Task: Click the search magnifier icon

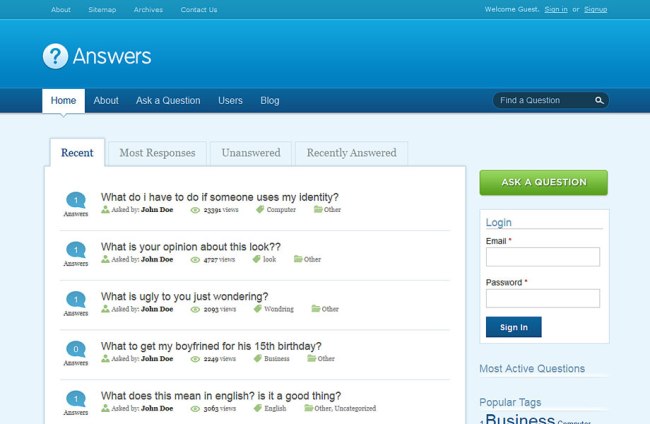Action: point(599,100)
